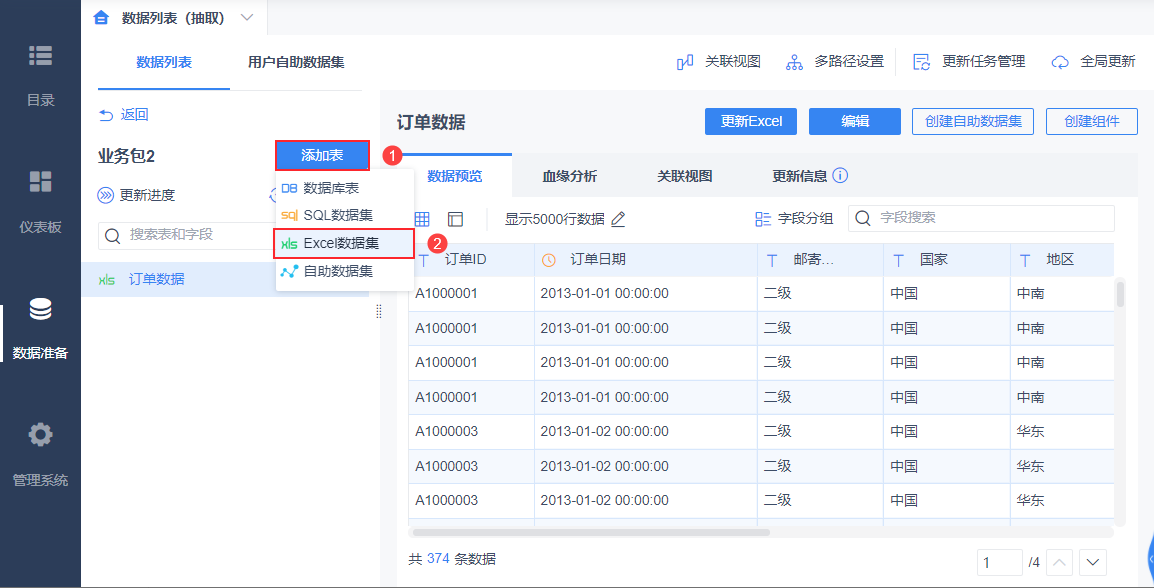Click the info icon next to 更新信息
1154x588 pixels.
(x=841, y=176)
